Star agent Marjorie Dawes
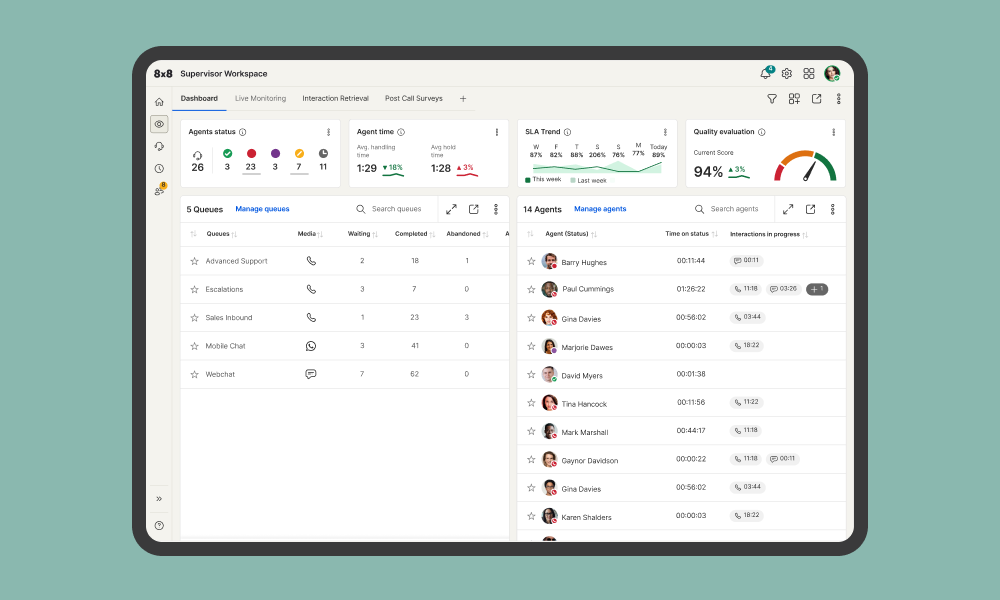Viewport: 1000px width, 600px height. point(531,346)
